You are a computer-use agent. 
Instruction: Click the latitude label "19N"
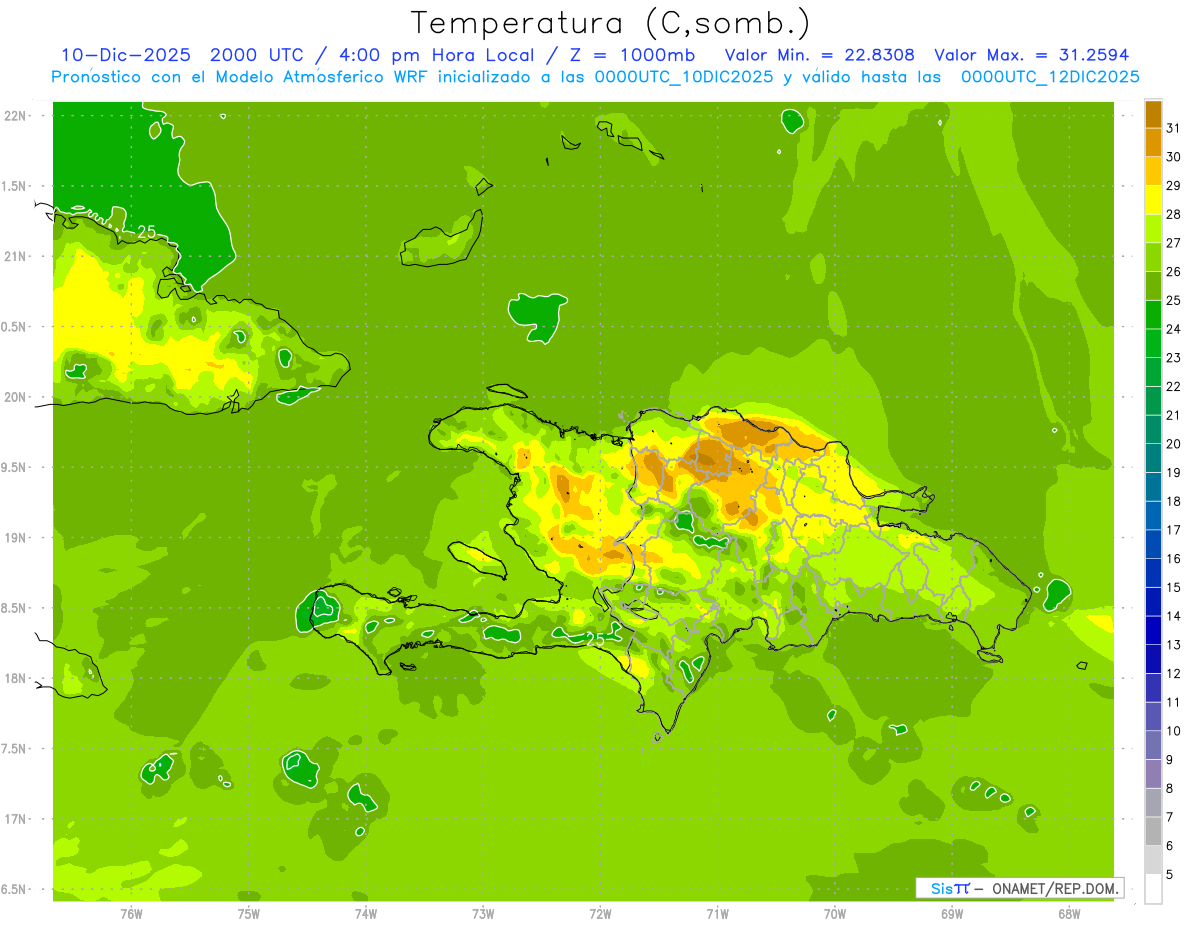point(15,538)
